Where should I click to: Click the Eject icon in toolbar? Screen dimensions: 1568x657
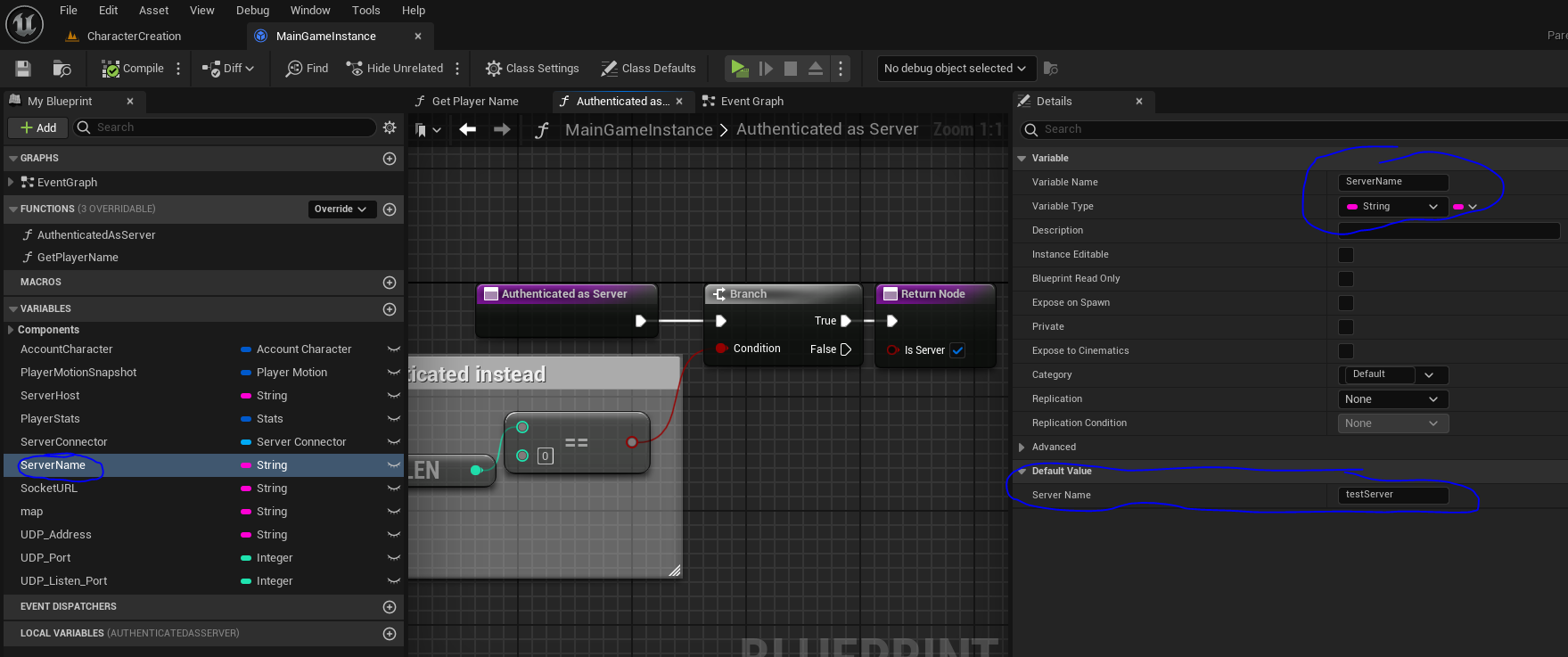coord(816,69)
